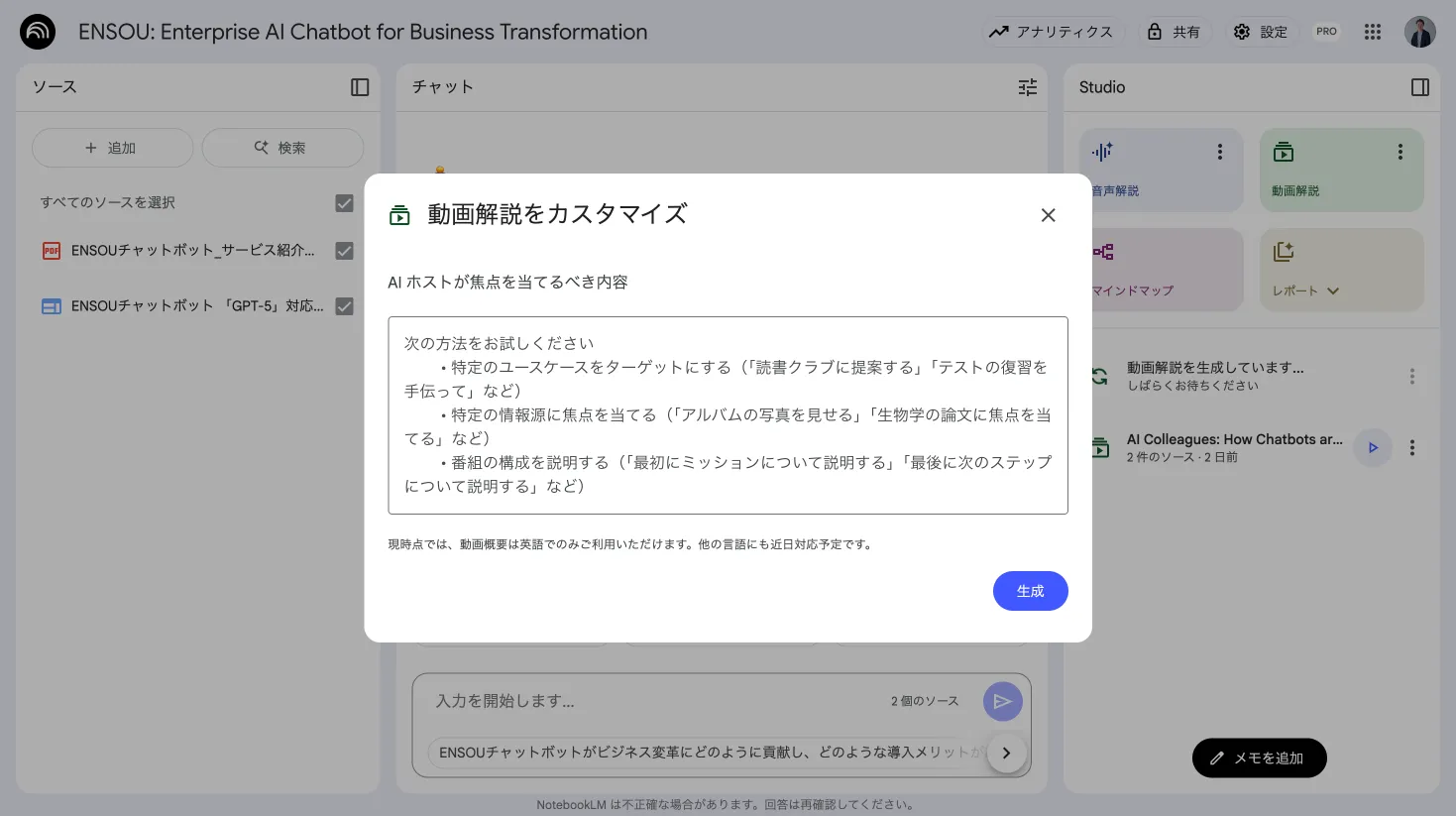
Task: Click the 2 個のソース label
Action: pyautogui.click(x=924, y=701)
